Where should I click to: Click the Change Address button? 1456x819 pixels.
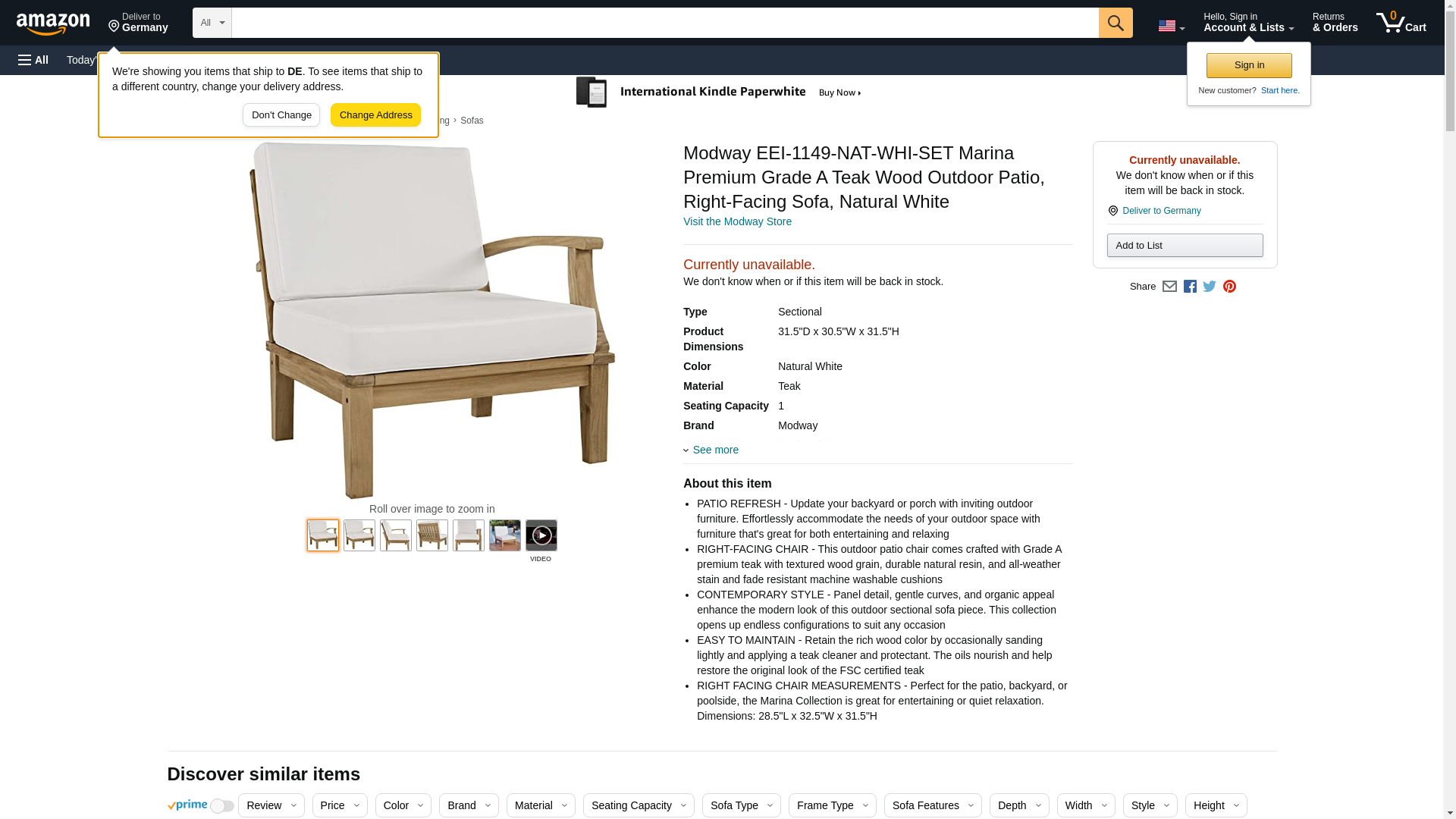click(x=375, y=115)
